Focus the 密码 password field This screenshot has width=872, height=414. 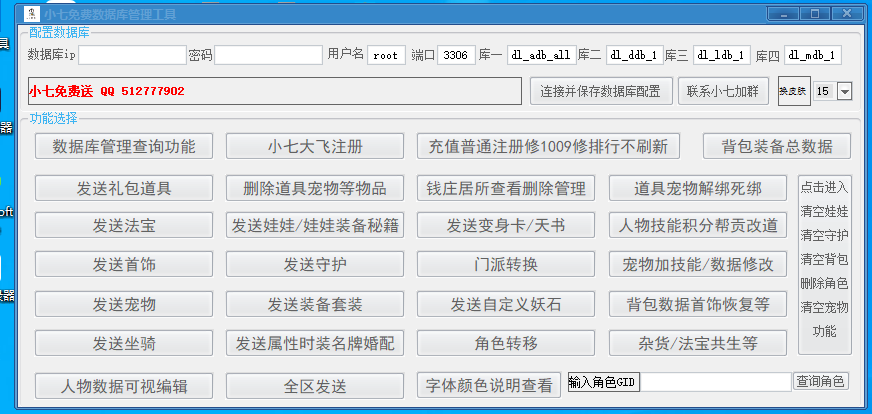(268, 55)
